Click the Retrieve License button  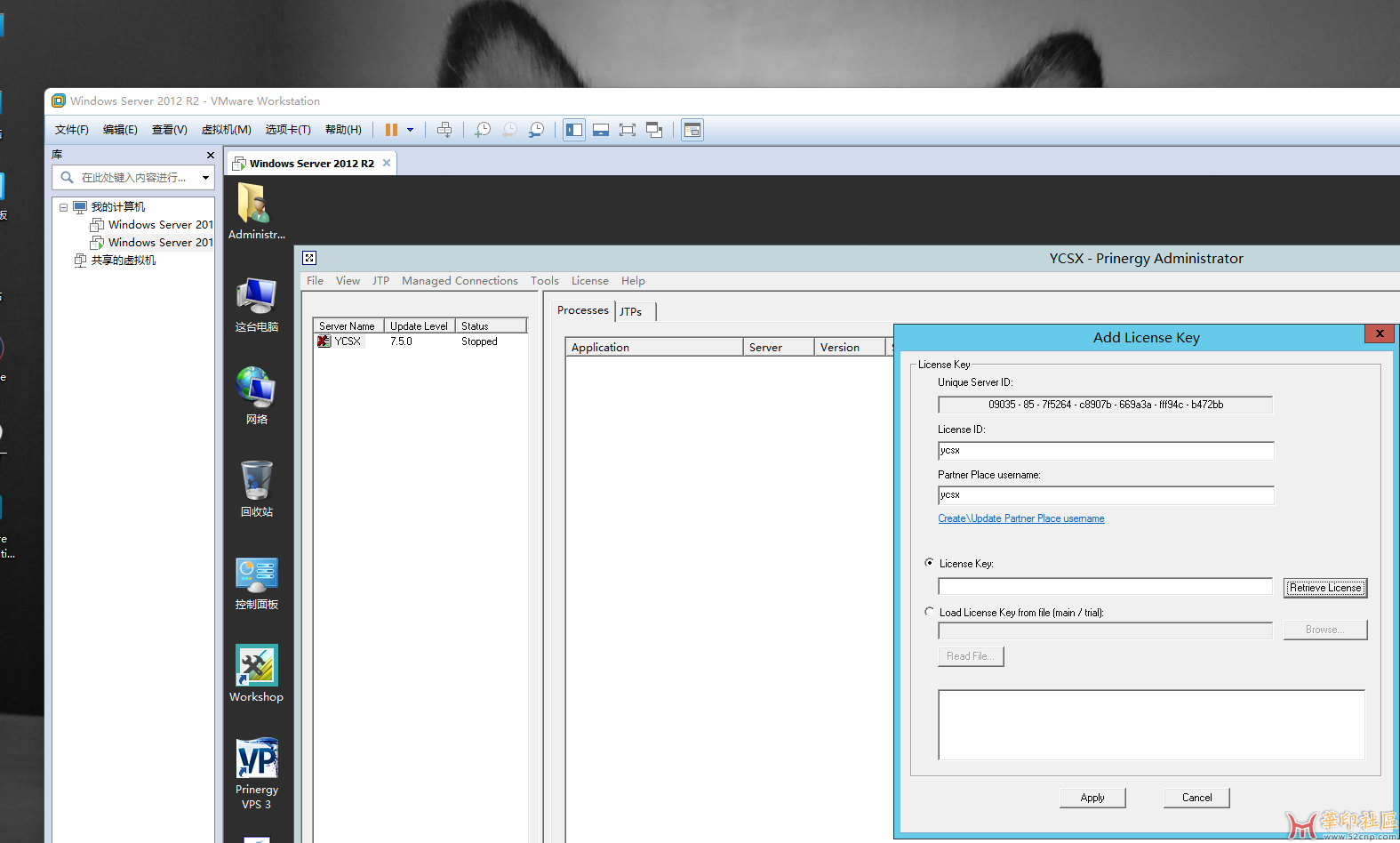click(x=1325, y=588)
